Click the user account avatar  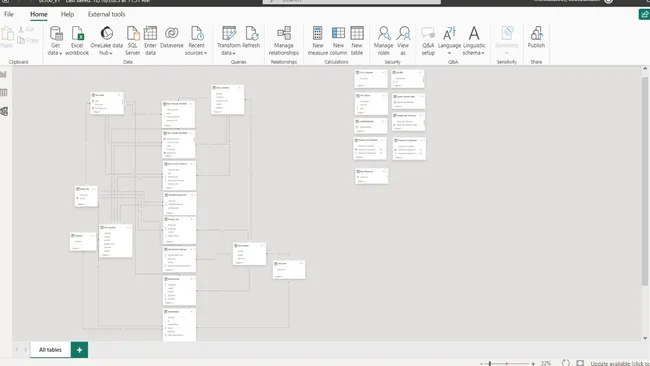click(x=609, y=1)
